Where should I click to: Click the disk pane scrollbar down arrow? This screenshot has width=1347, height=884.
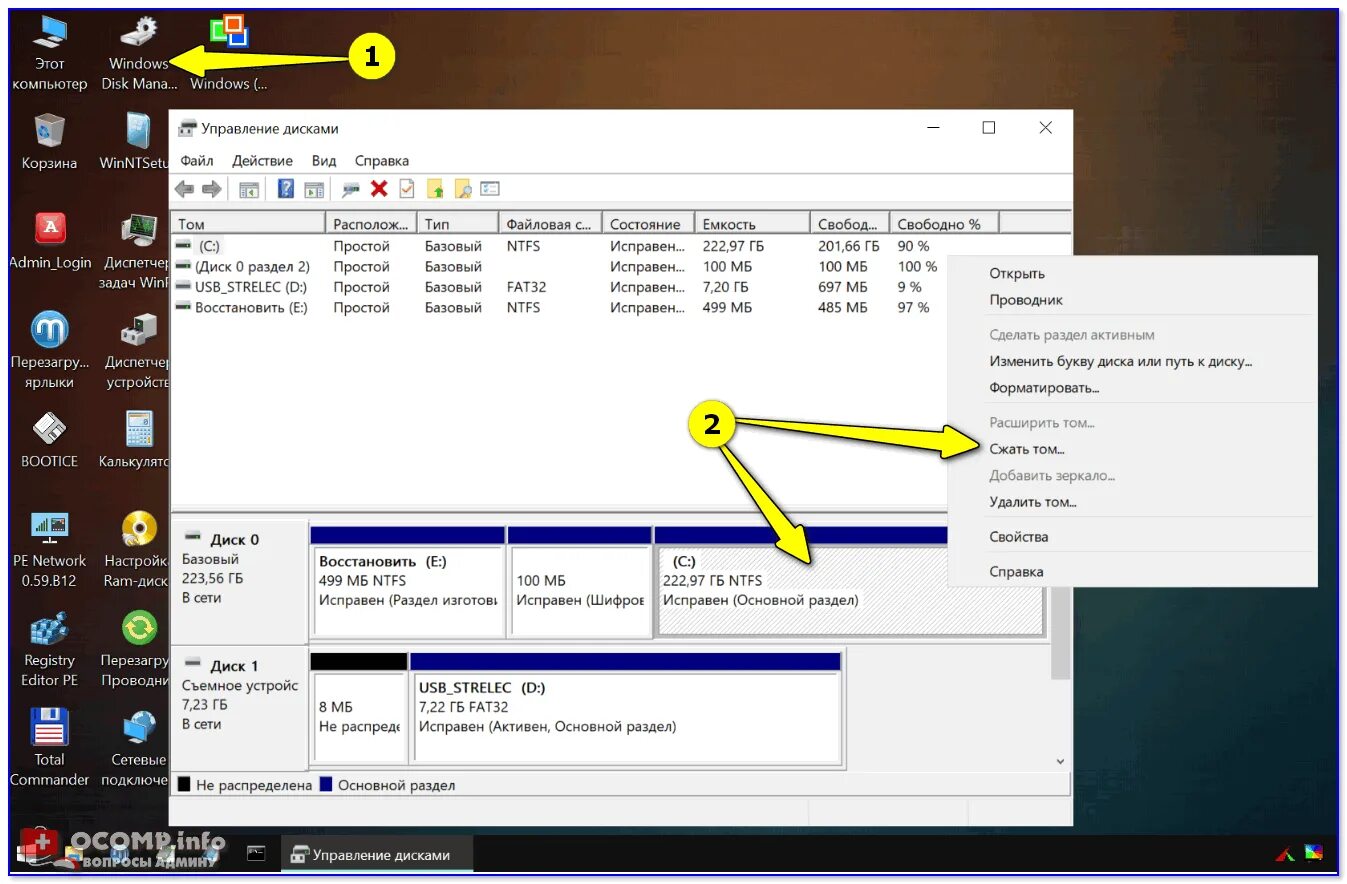pyautogui.click(x=1061, y=761)
